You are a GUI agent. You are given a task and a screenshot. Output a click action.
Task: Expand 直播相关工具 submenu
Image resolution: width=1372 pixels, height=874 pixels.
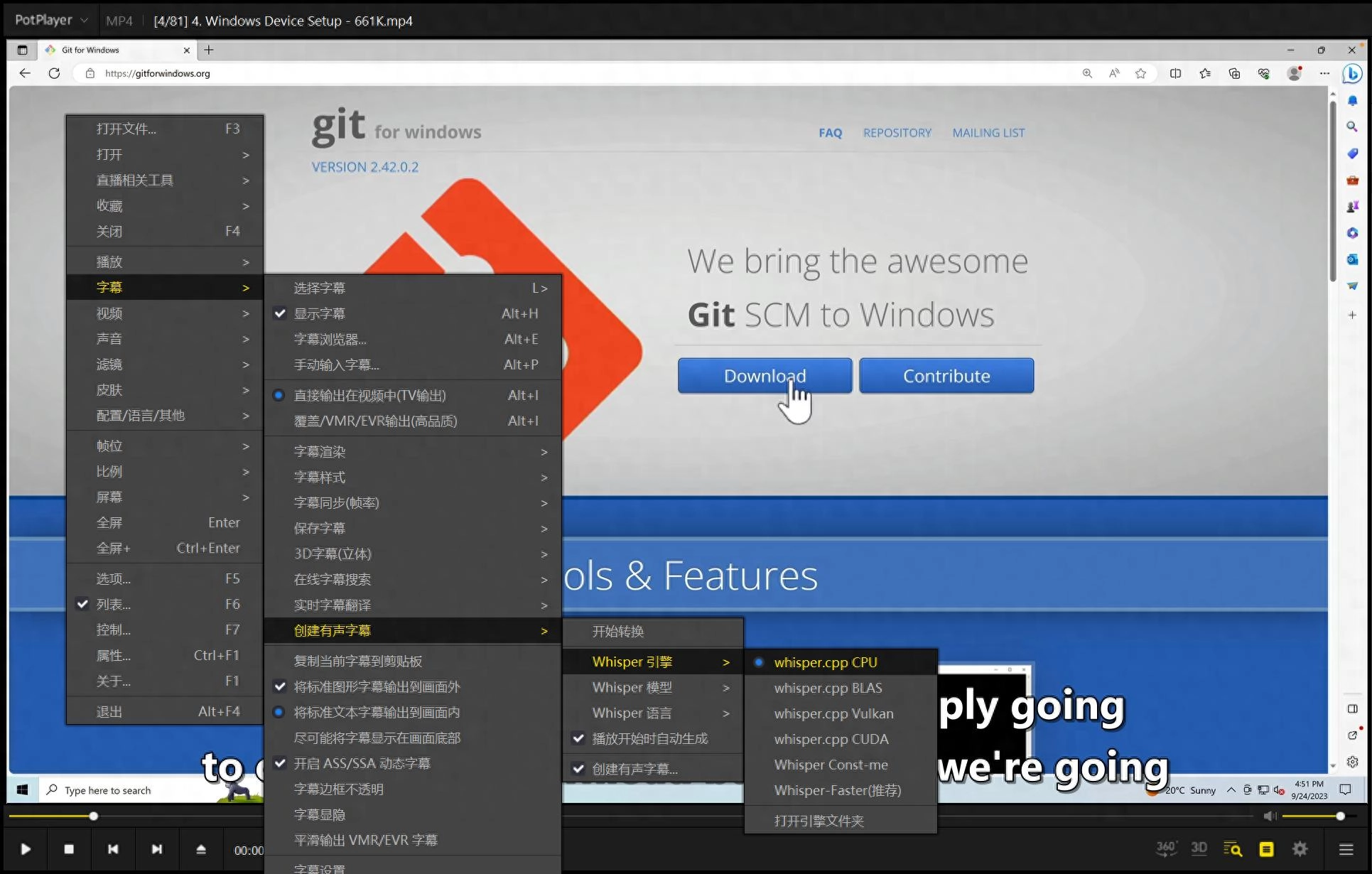pyautogui.click(x=165, y=180)
